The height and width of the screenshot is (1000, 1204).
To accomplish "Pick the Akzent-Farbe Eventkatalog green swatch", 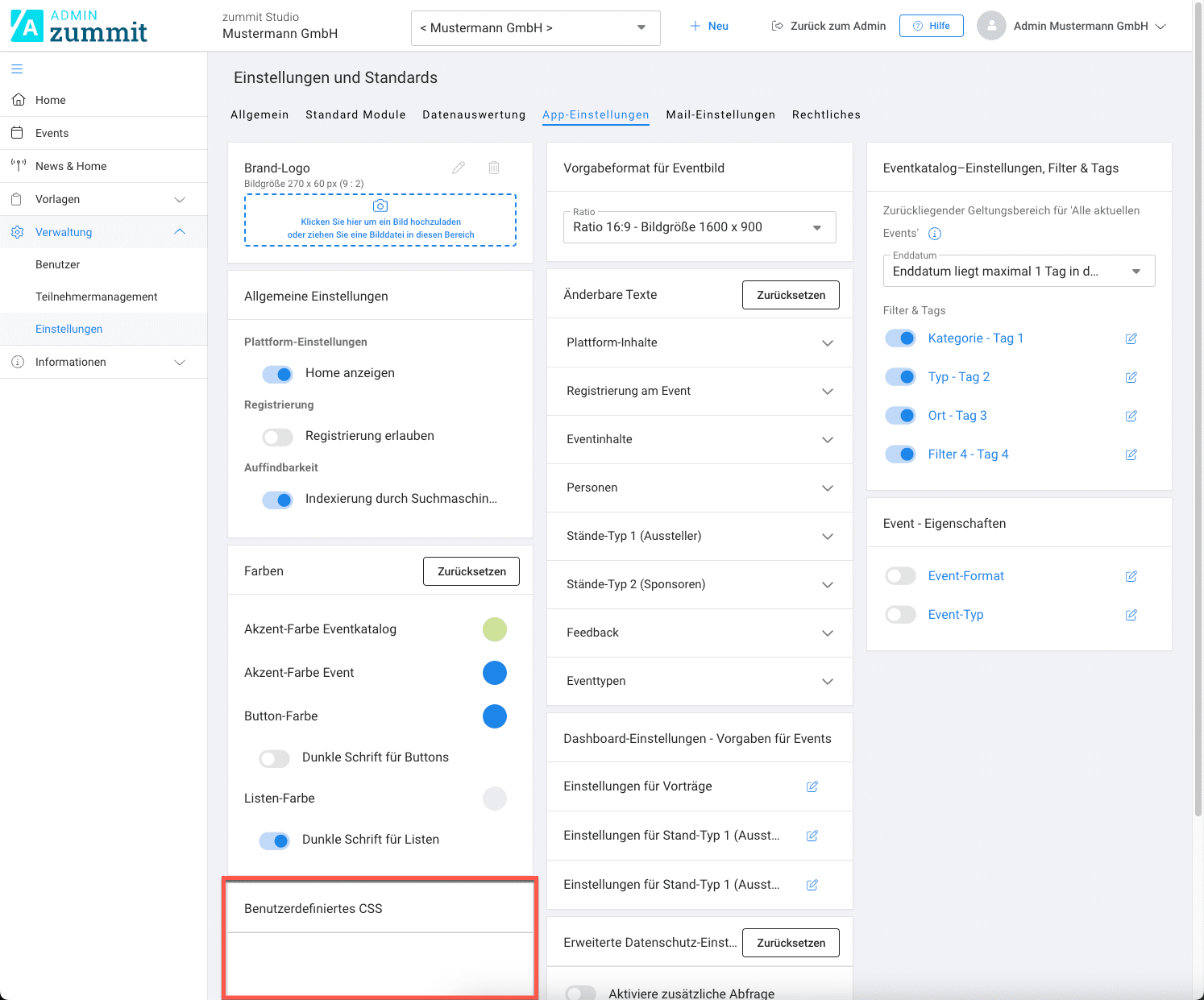I will (x=495, y=629).
